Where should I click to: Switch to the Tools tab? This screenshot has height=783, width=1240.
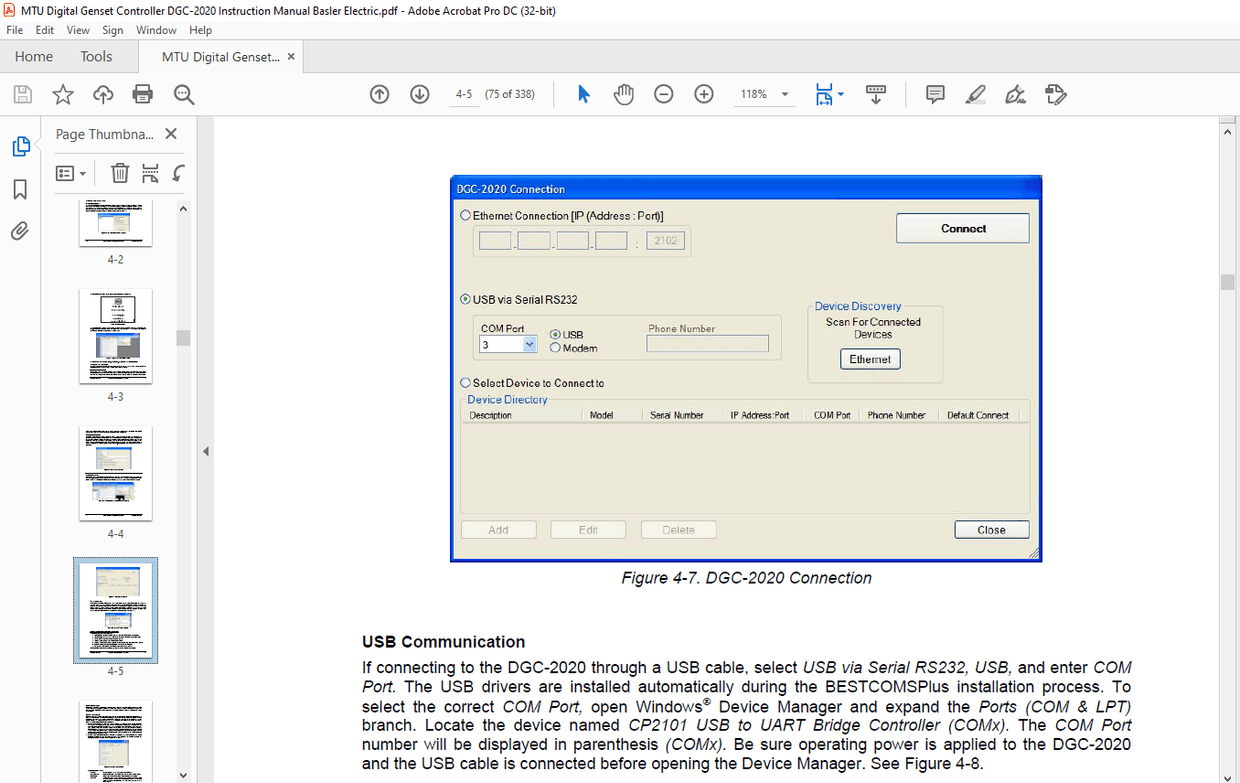96,57
